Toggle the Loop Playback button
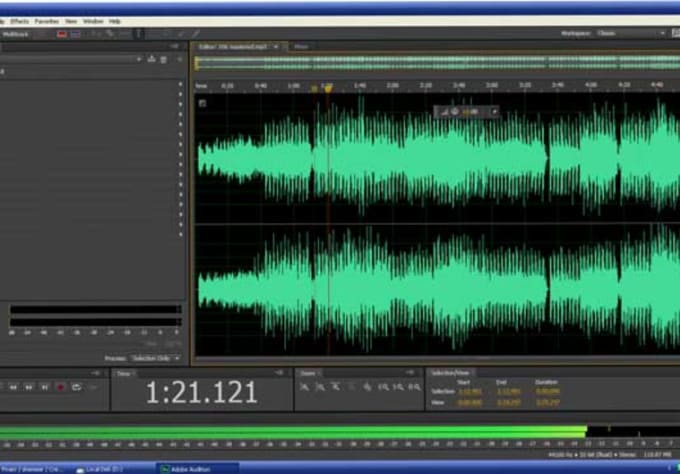 76,387
